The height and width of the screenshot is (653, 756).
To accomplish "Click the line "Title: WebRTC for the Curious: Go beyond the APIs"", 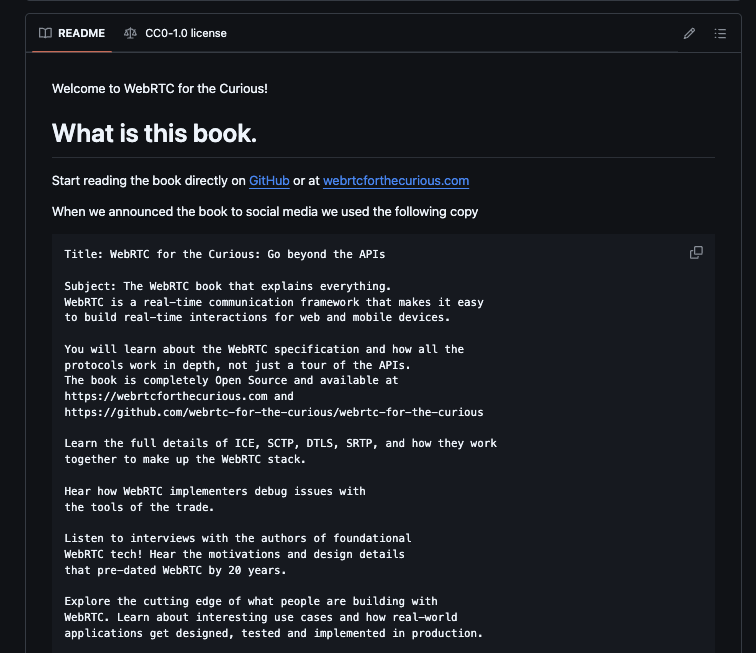I will click(x=225, y=254).
